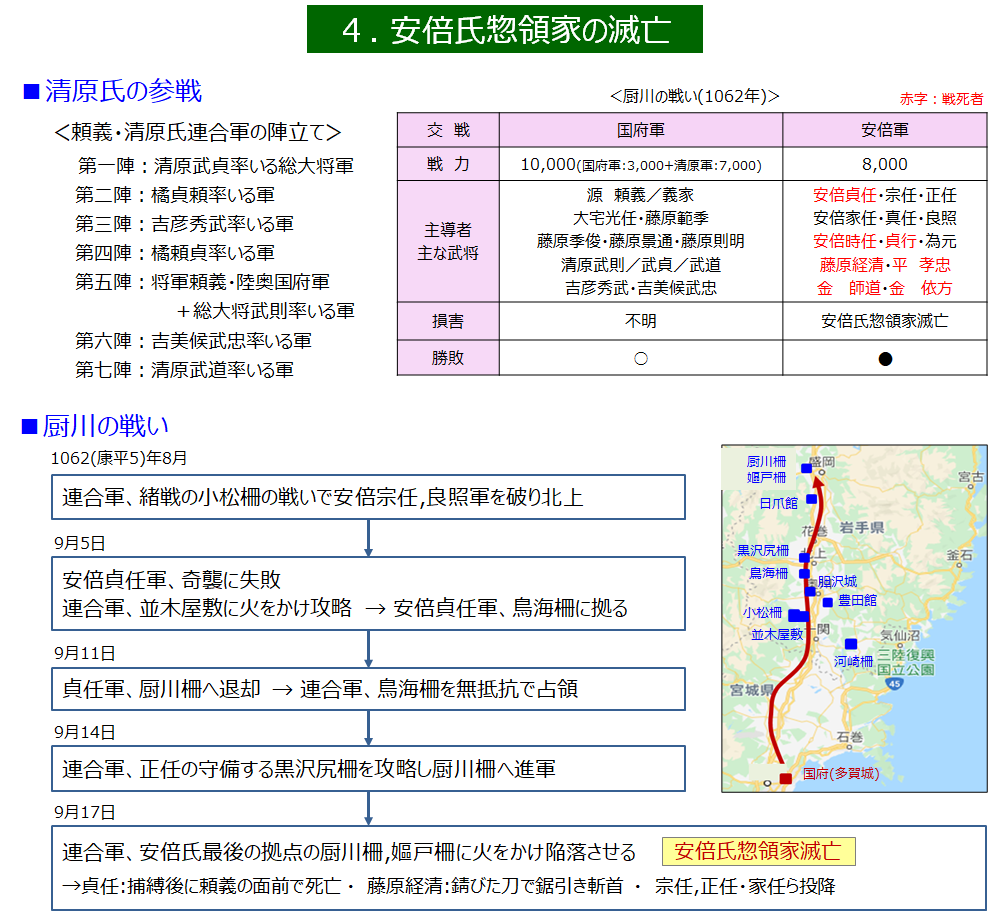Click the yellow 安倍氏惣領家滅亡 label box

(x=758, y=852)
